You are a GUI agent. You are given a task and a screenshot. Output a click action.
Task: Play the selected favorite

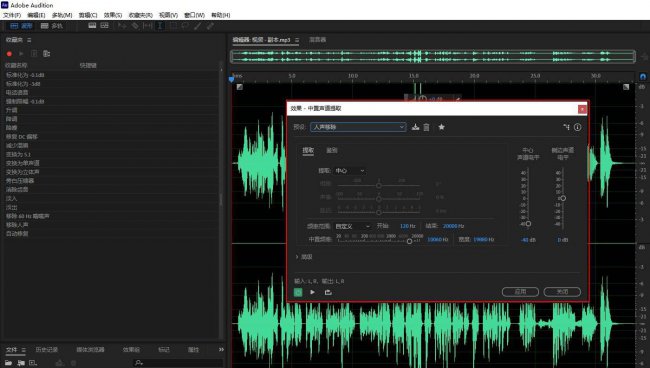pyautogui.click(x=21, y=54)
